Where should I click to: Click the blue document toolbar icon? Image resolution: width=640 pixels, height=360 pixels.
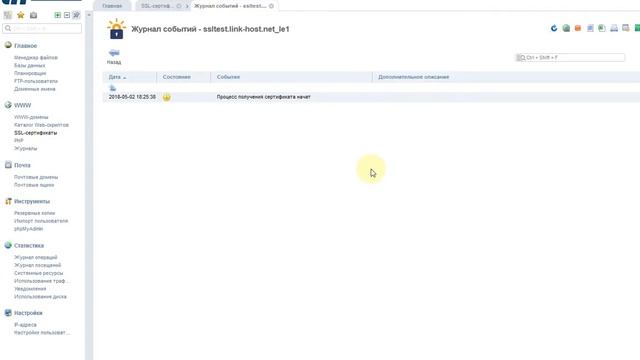[590, 28]
